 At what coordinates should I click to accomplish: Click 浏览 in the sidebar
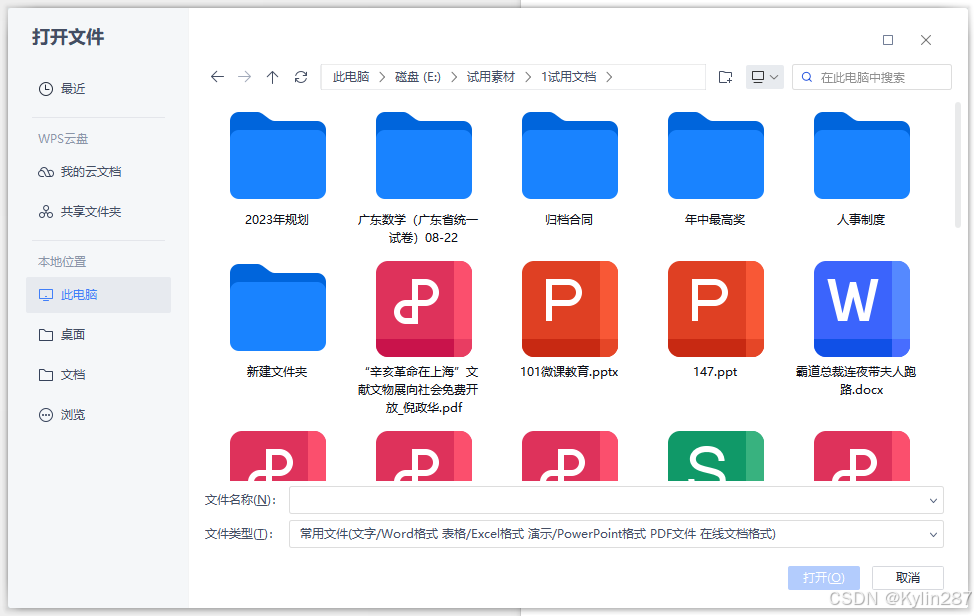point(98,415)
